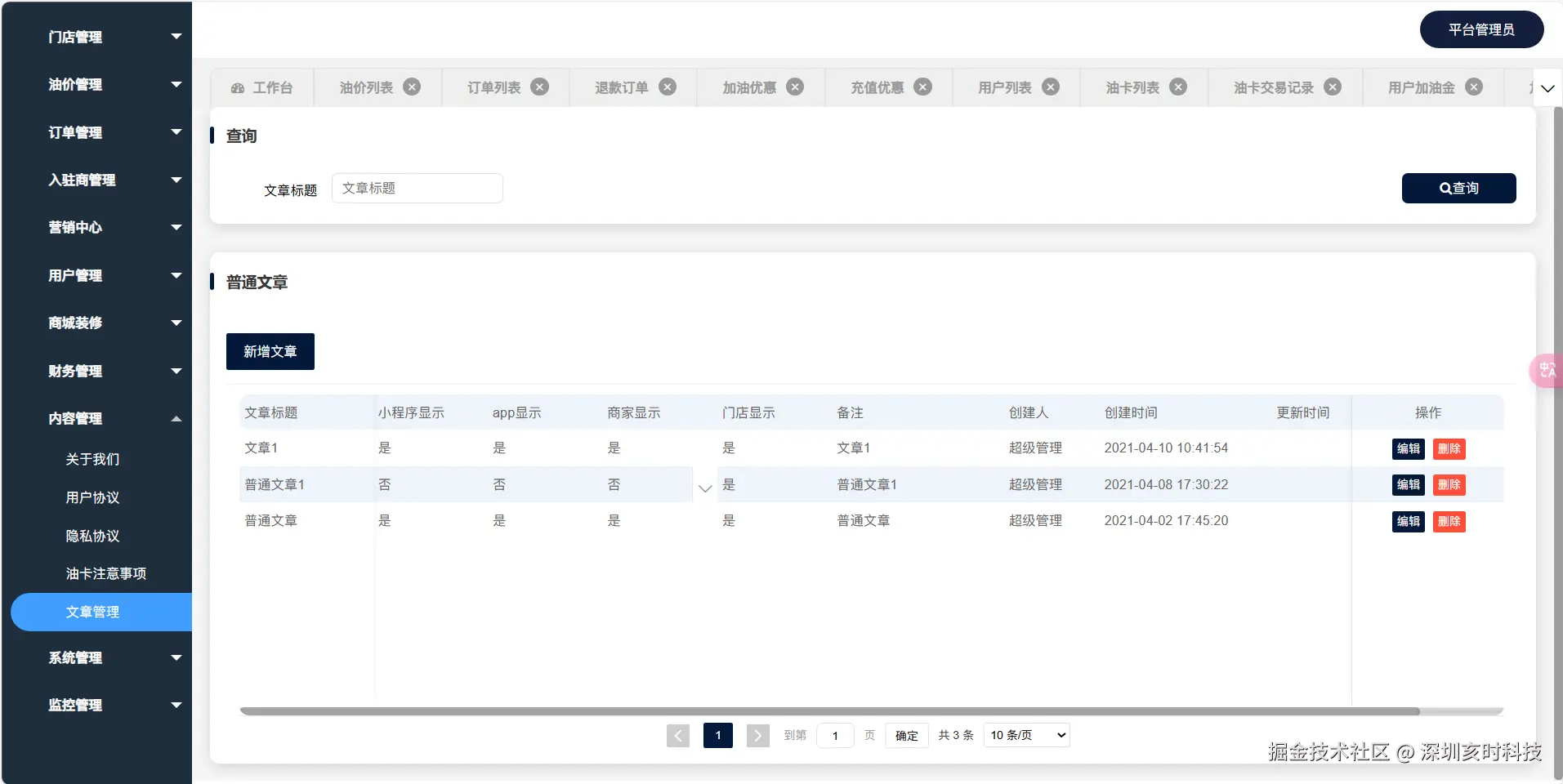Open 油卡注意事项 in sidebar

[x=106, y=573]
